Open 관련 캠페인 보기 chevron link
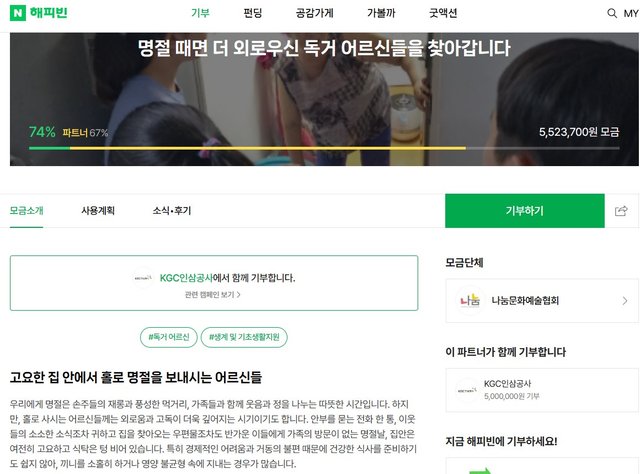The width and height of the screenshot is (640, 474). [213, 294]
